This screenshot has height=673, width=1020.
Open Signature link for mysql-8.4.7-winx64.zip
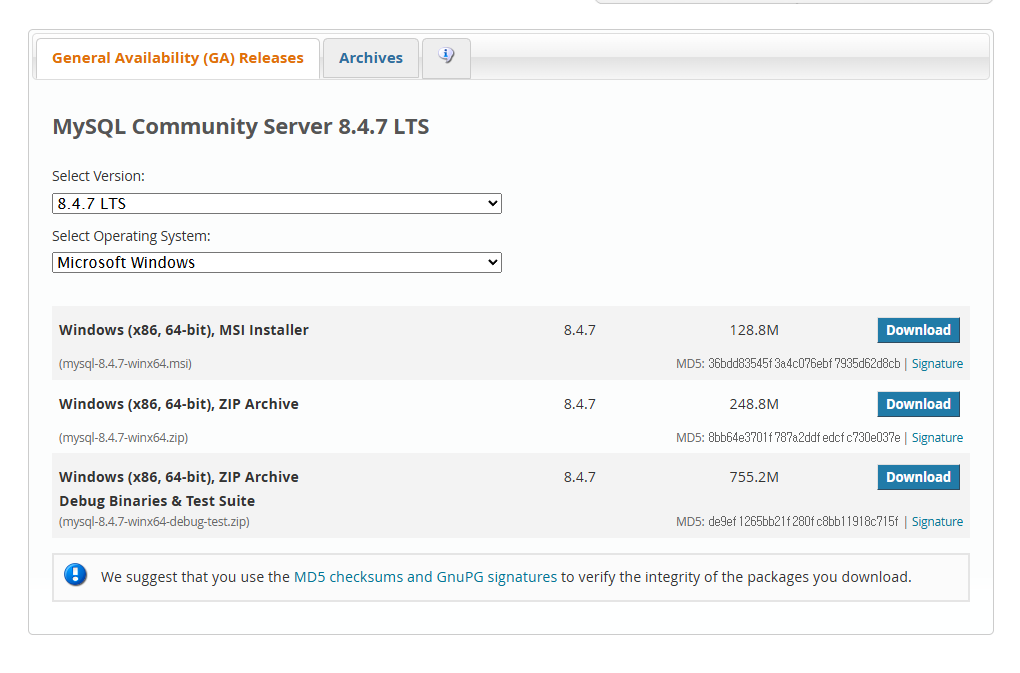[x=937, y=438]
